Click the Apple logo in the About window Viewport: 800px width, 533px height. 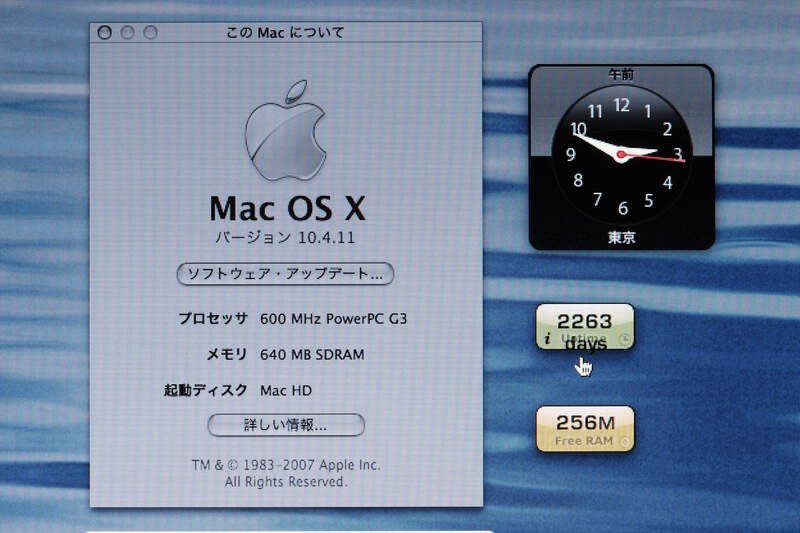coord(285,131)
